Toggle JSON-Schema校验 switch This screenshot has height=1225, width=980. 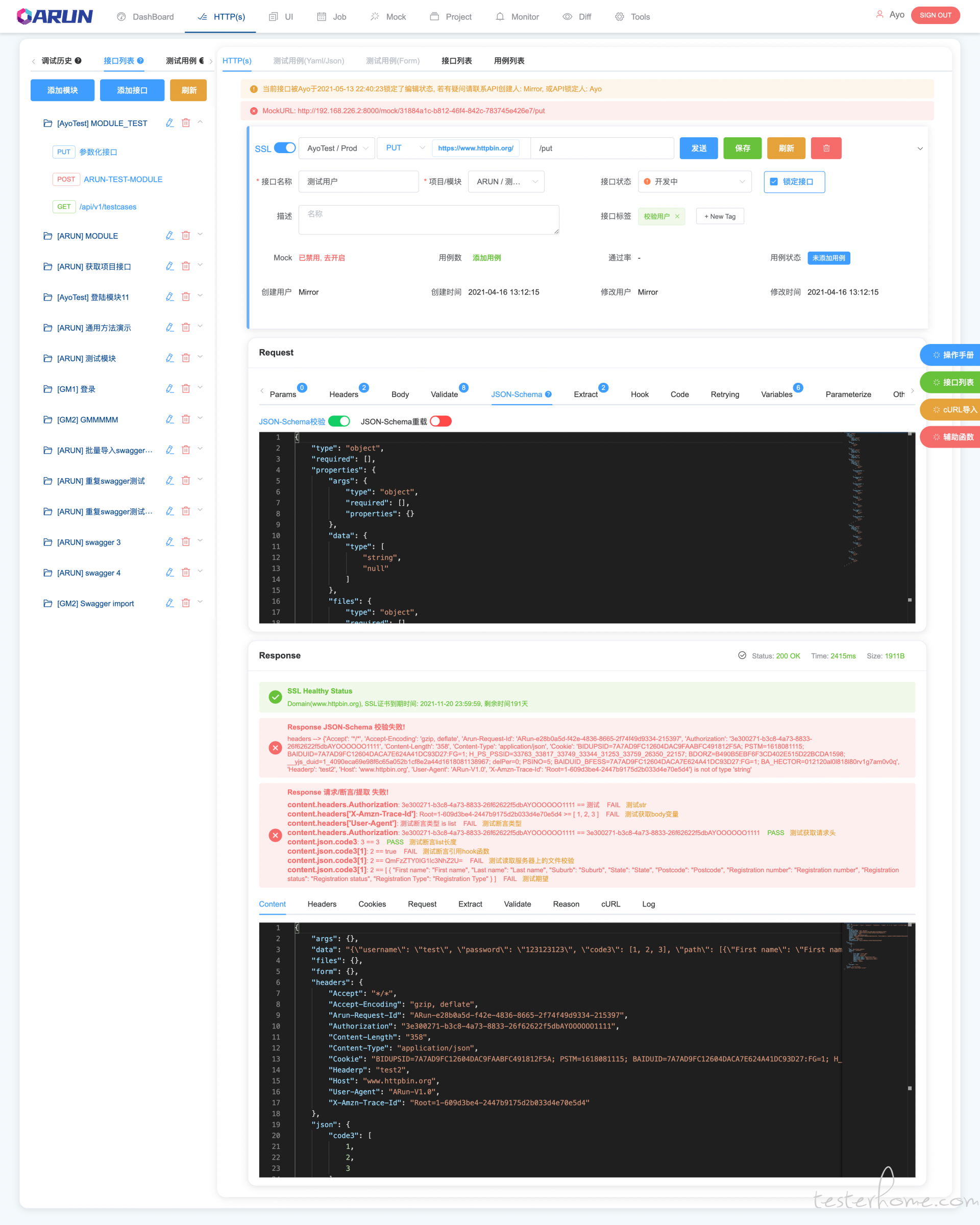coord(339,422)
